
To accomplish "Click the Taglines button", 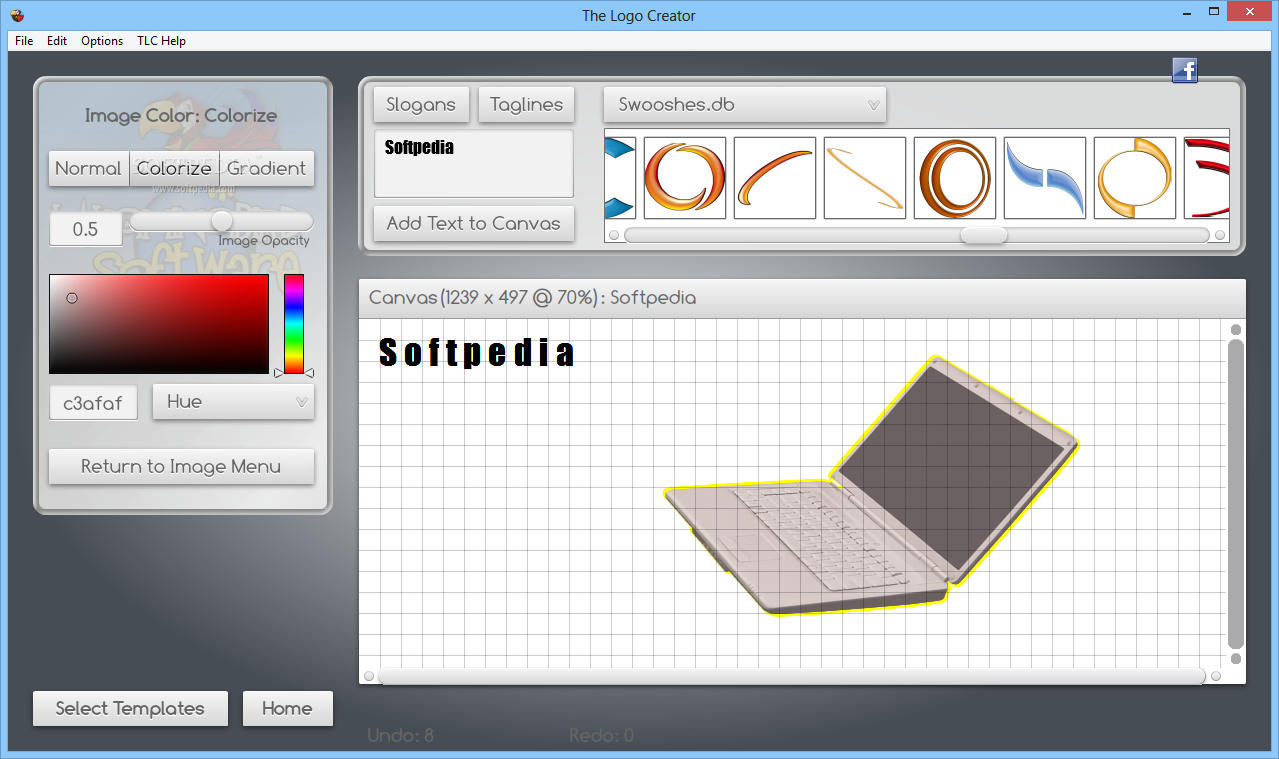I will pos(527,104).
